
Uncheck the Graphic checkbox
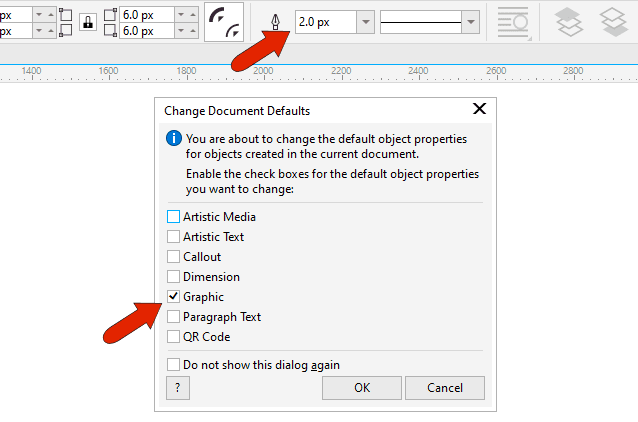[x=174, y=296]
